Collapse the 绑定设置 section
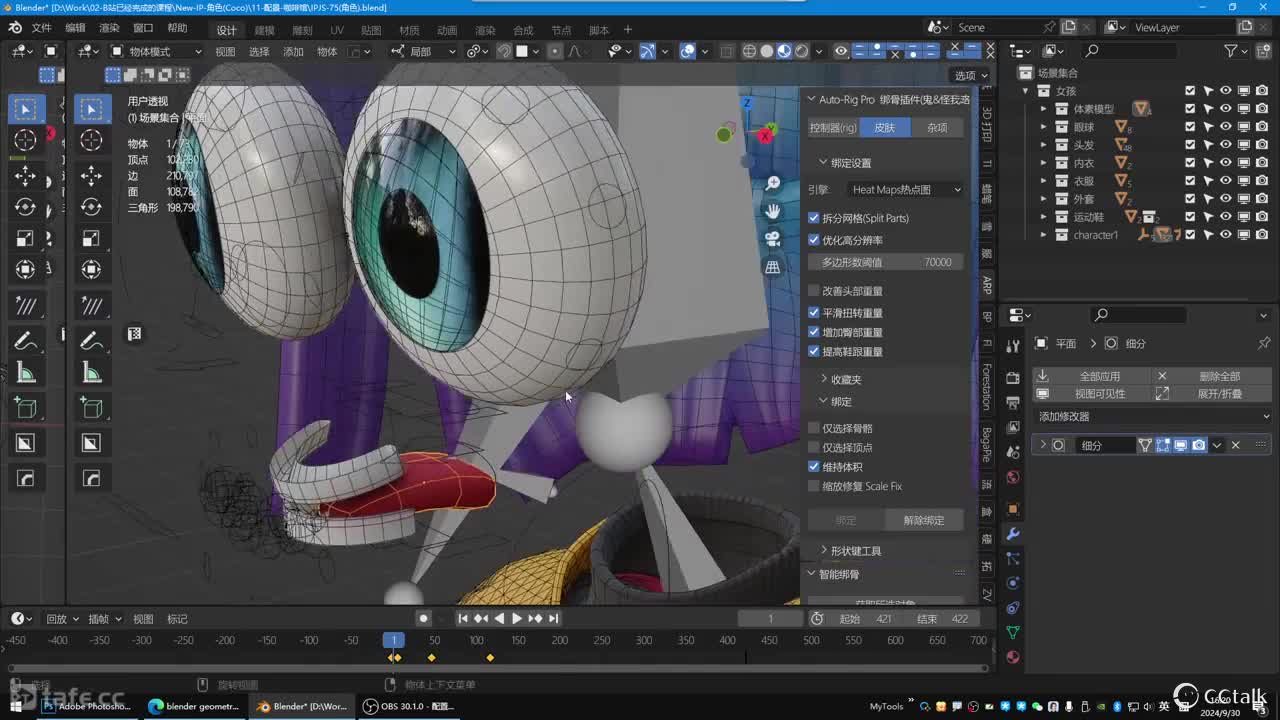This screenshot has height=720, width=1280. [x=846, y=163]
